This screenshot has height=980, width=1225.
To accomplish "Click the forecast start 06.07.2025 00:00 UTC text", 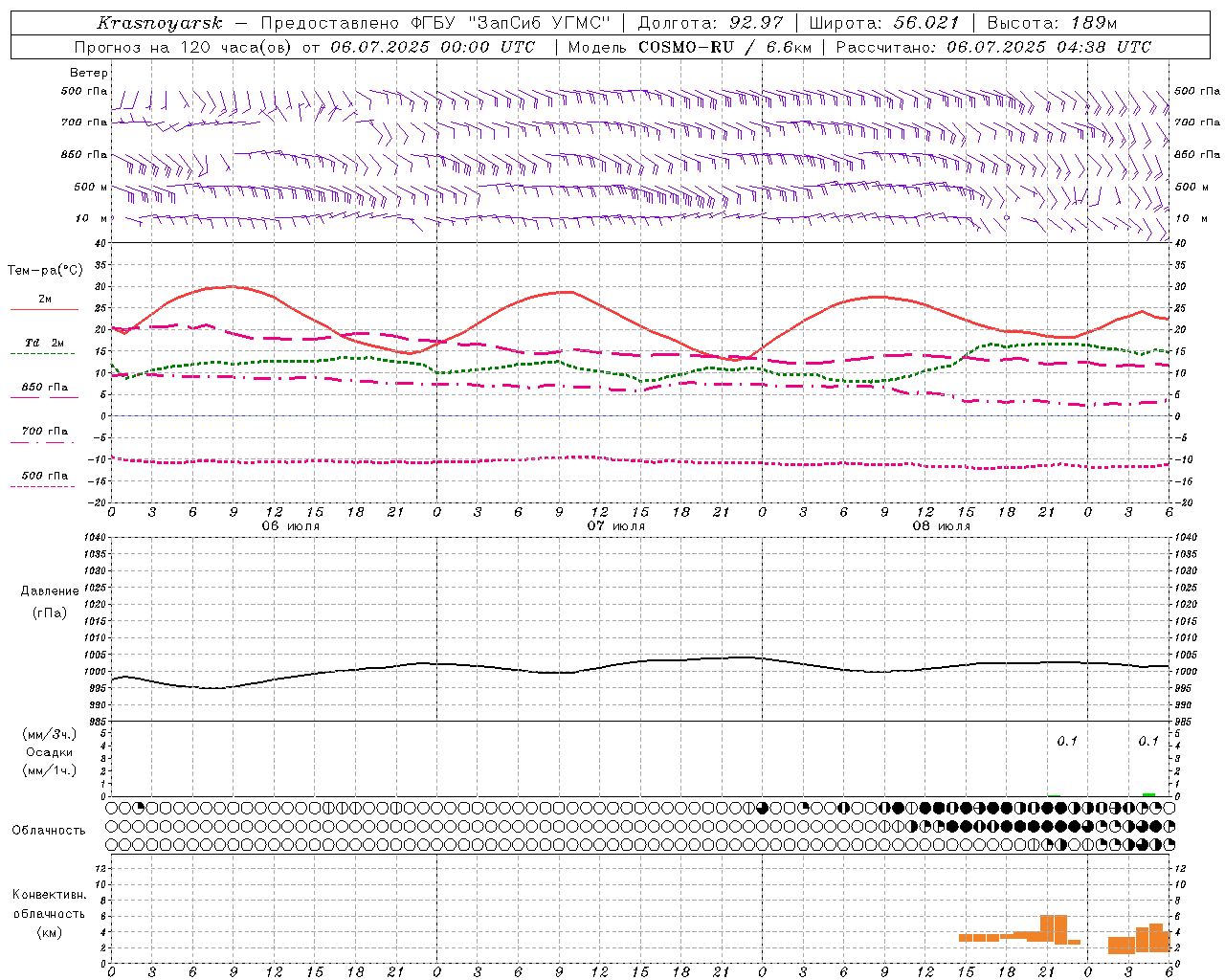I will tap(433, 47).
